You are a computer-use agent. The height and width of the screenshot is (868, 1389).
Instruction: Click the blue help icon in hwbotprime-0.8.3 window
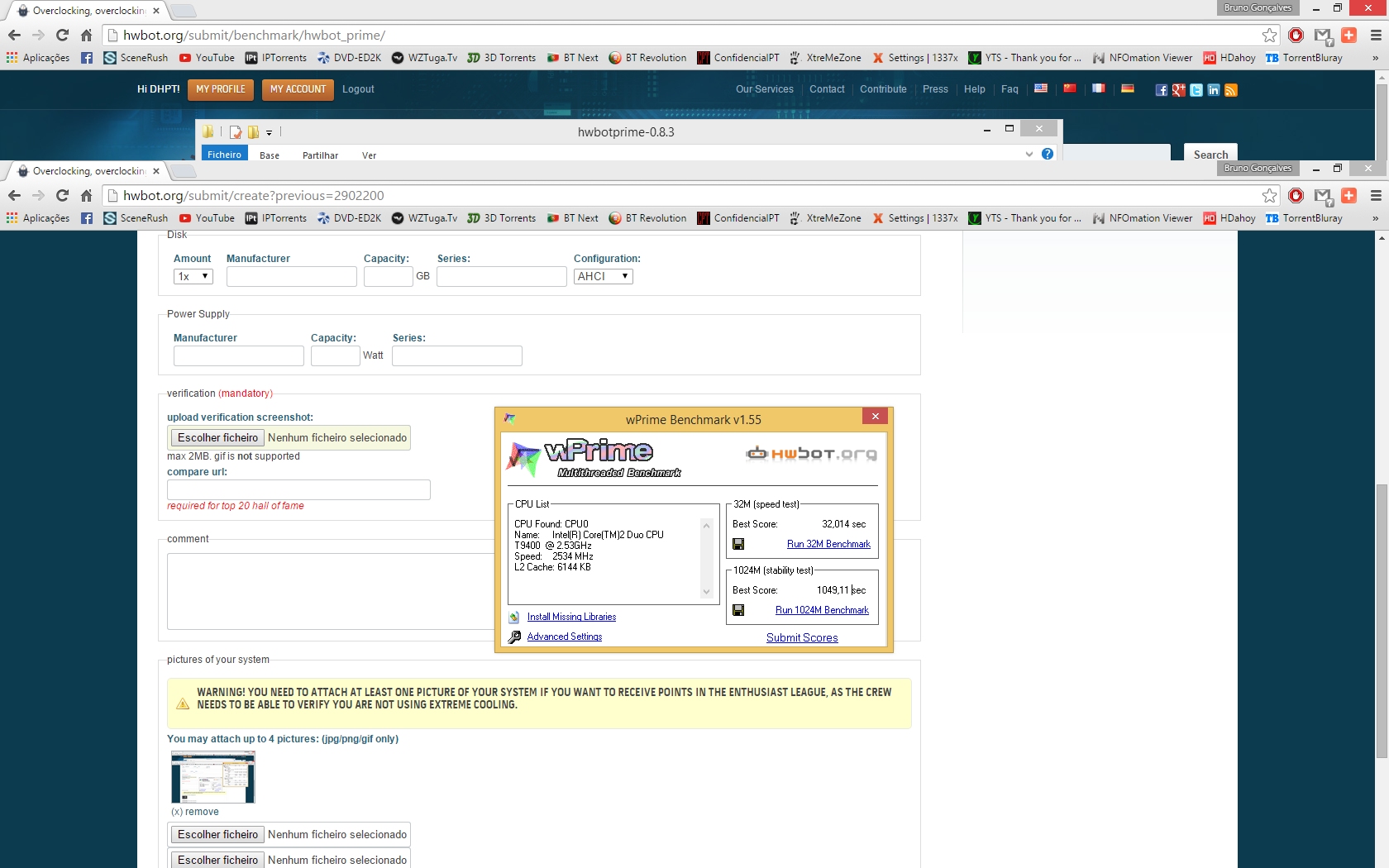[x=1048, y=154]
